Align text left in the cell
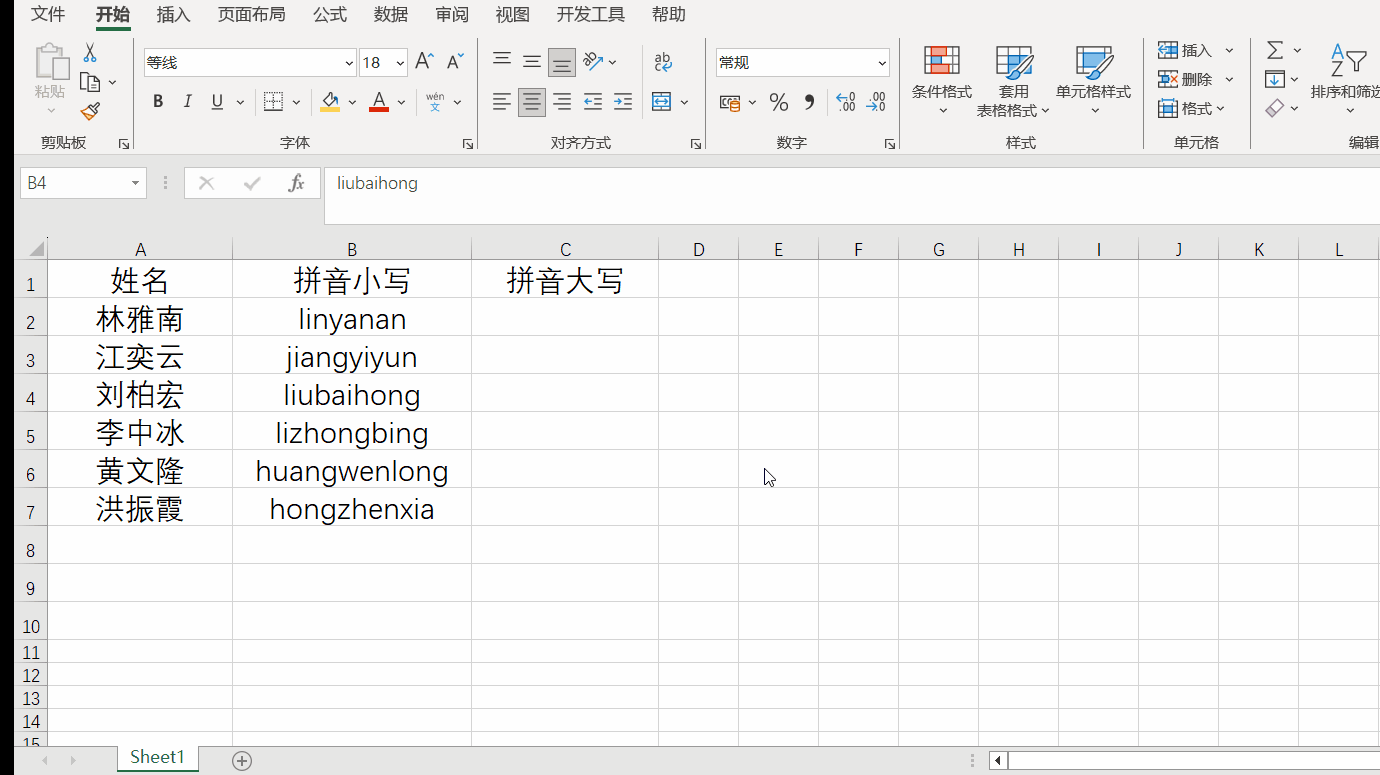Image resolution: width=1380 pixels, height=775 pixels. [502, 101]
